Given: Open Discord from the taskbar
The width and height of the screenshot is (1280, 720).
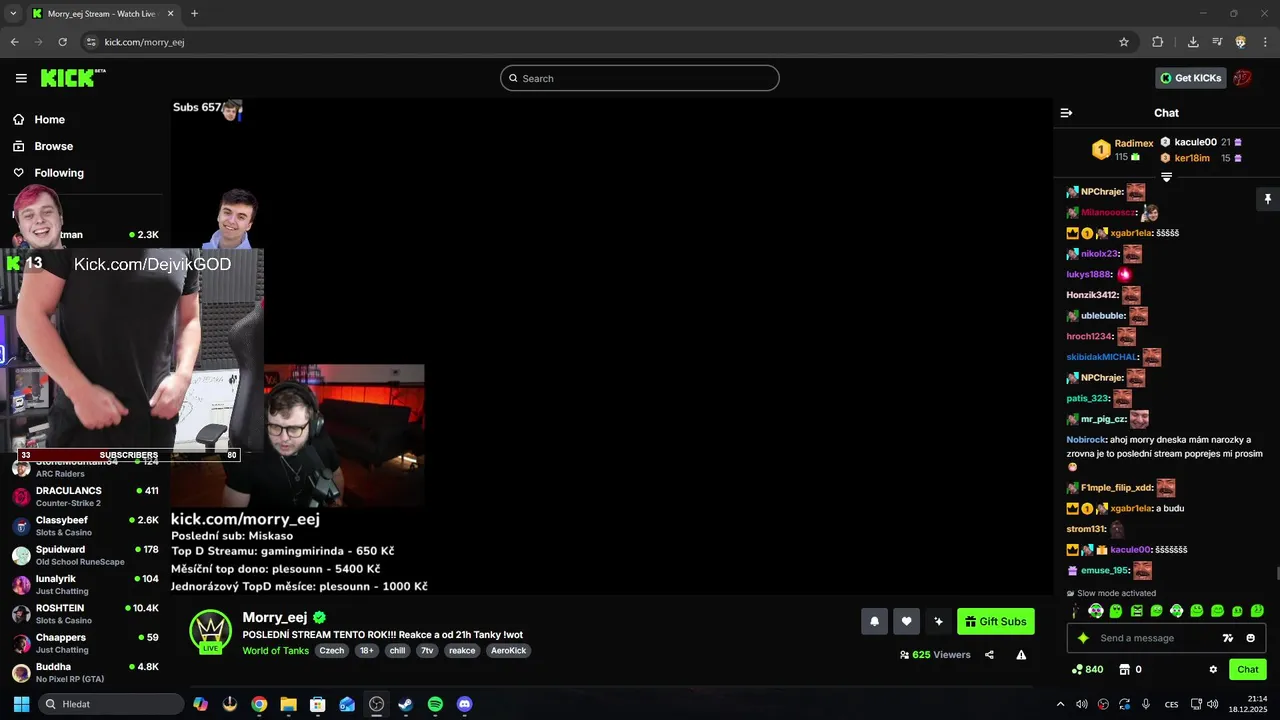Looking at the screenshot, I should click(464, 704).
